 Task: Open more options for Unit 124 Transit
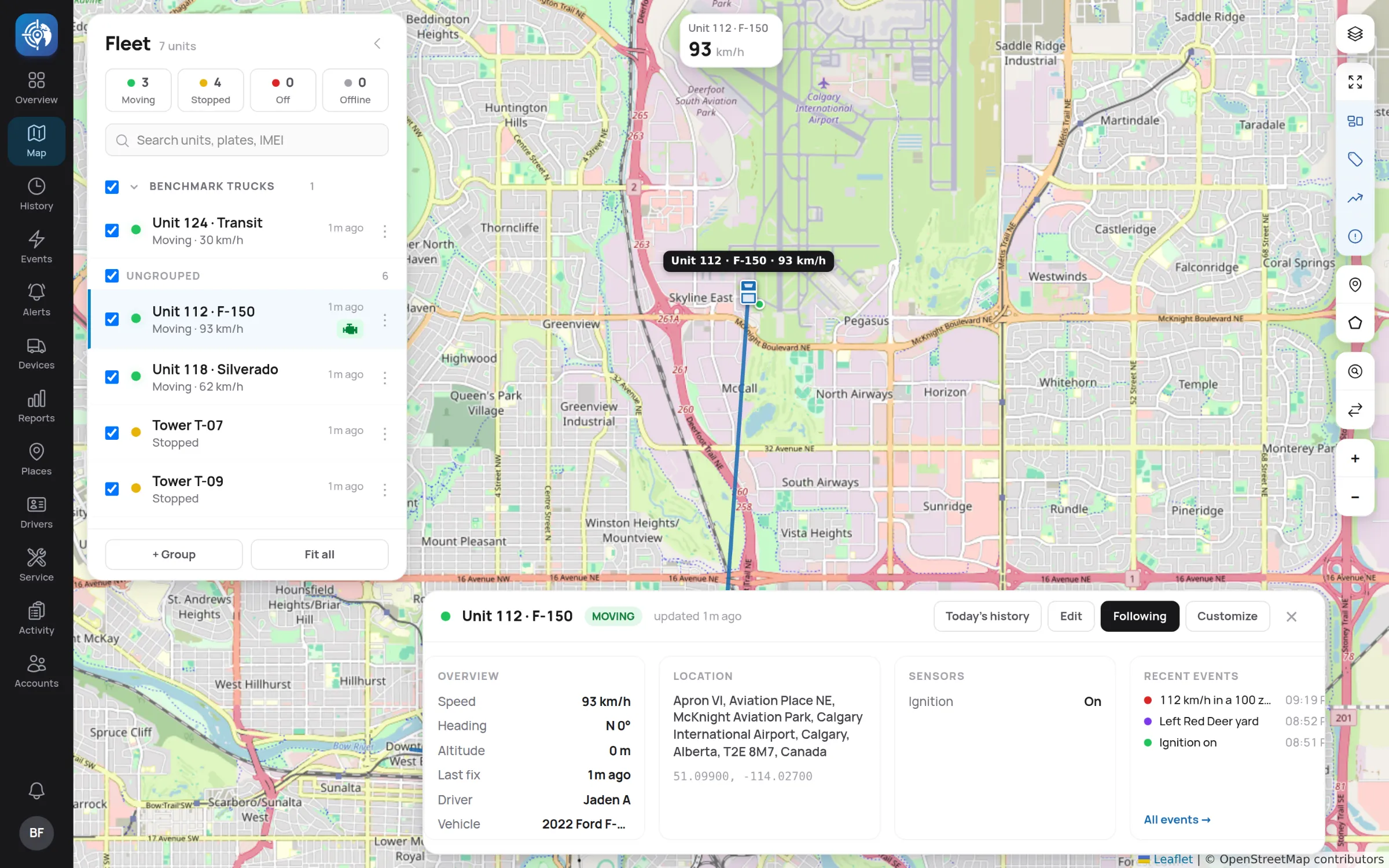384,231
